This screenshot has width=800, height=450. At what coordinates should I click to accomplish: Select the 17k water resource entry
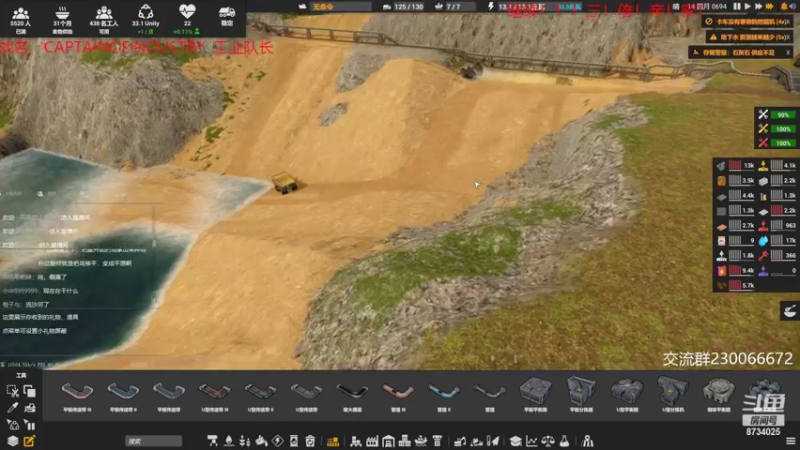777,240
